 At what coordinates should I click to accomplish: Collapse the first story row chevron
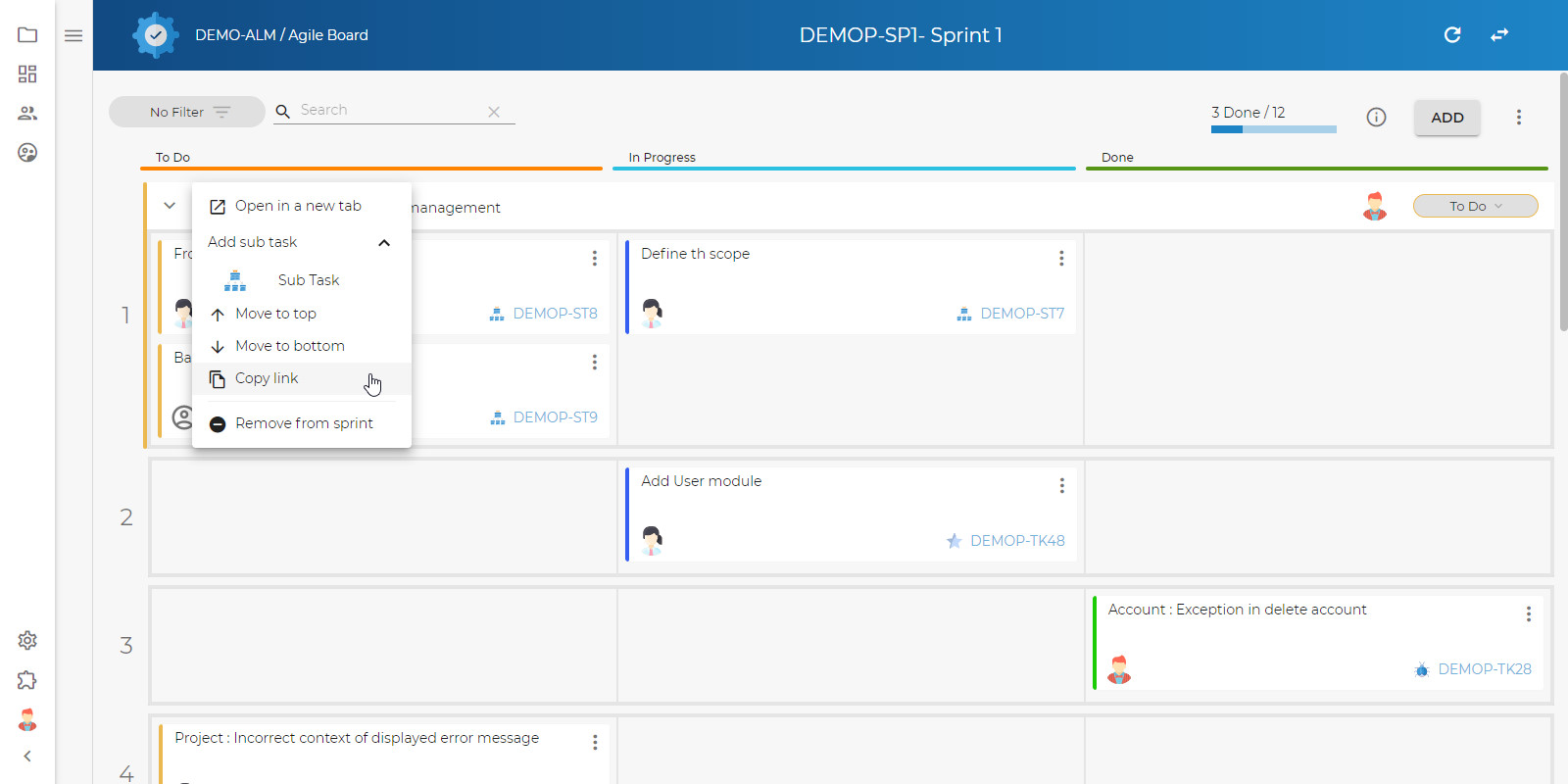(170, 206)
